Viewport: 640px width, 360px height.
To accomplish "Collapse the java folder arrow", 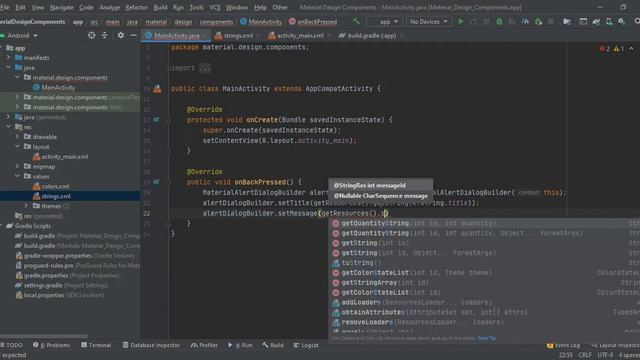I will [x=8, y=67].
